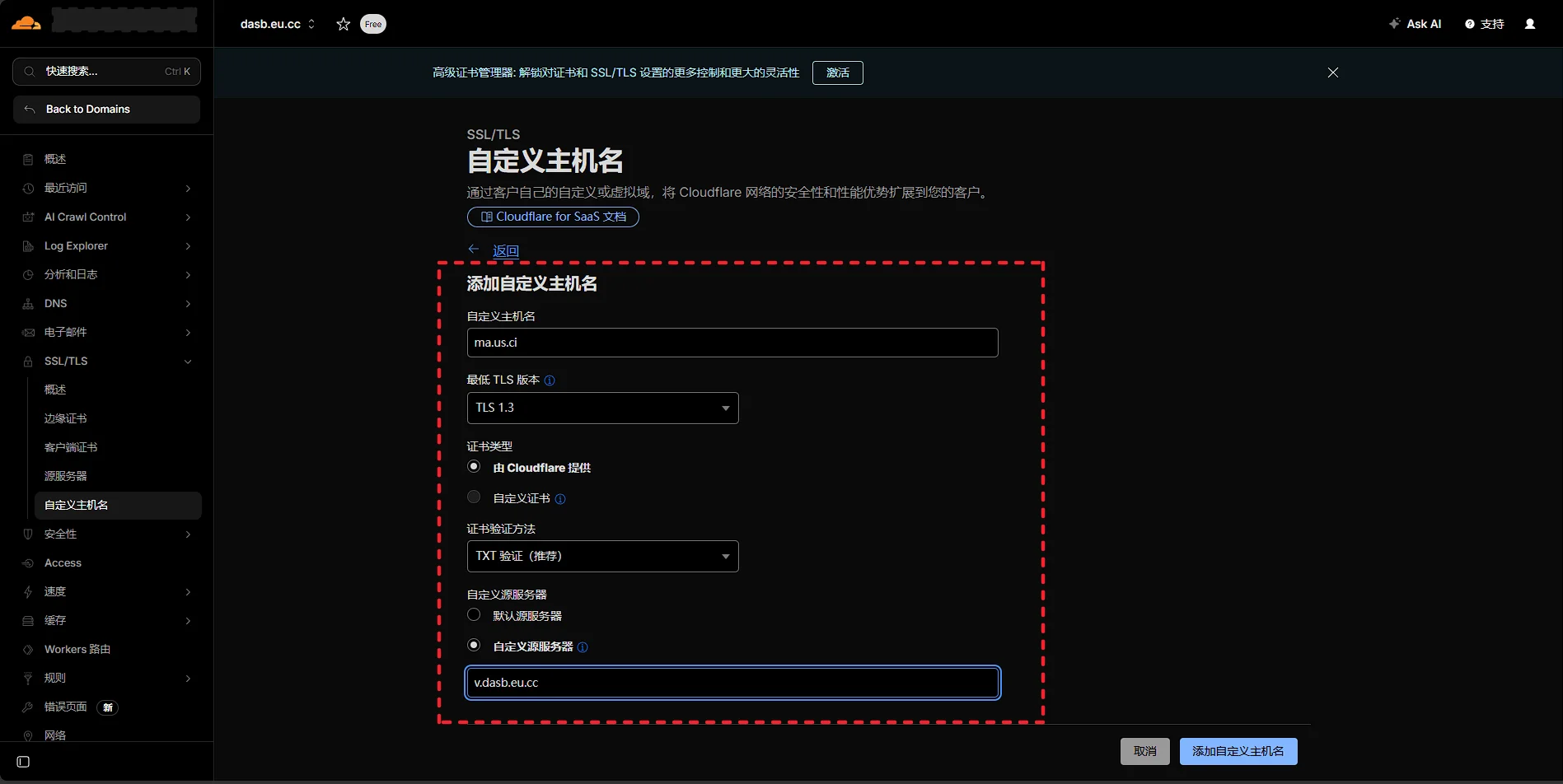
Task: Click 添加自定义主机名 submit button
Action: 1238,751
